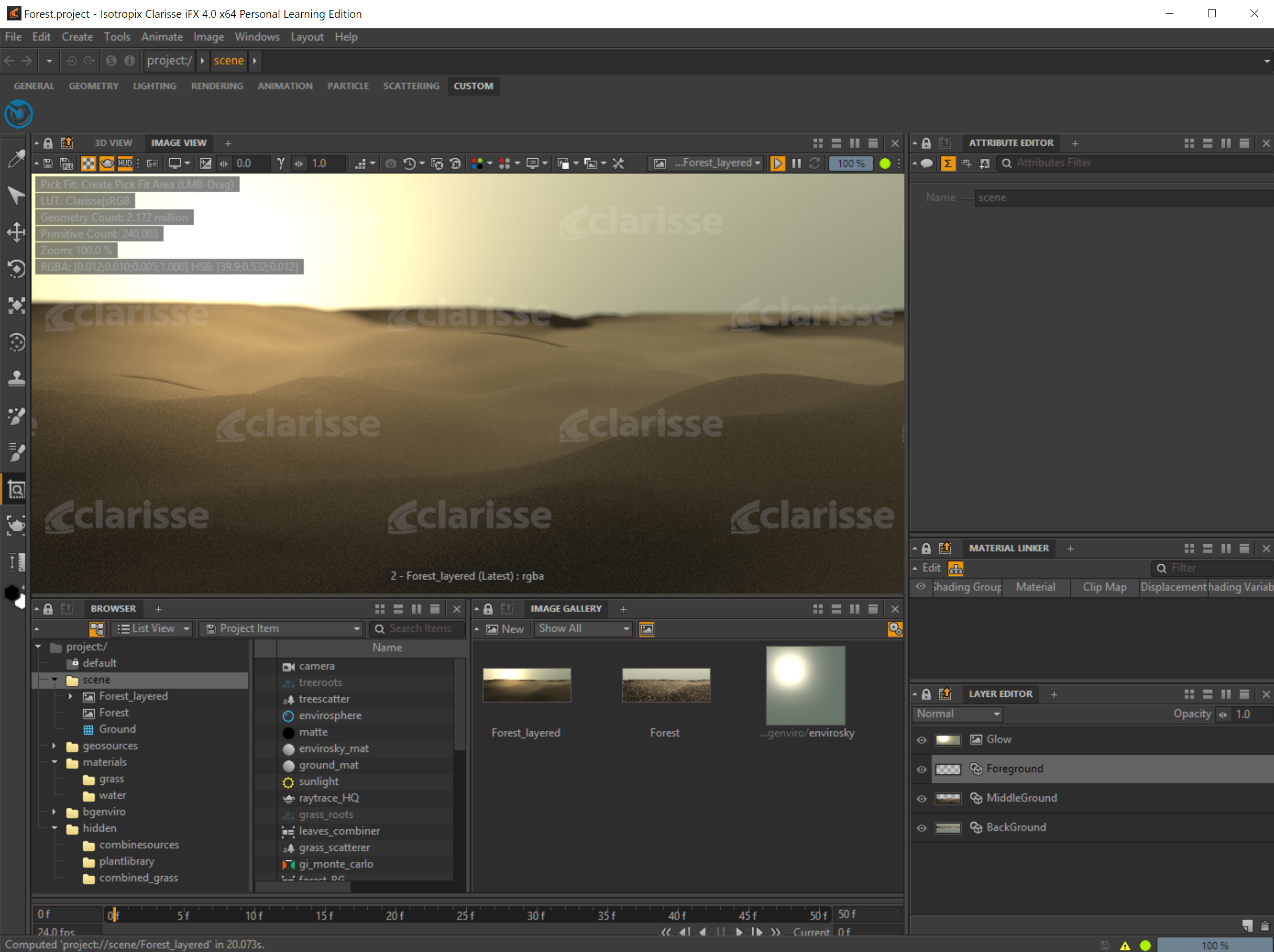This screenshot has height=952, width=1274.
Task: Click the render play button in Image View
Action: click(x=777, y=163)
